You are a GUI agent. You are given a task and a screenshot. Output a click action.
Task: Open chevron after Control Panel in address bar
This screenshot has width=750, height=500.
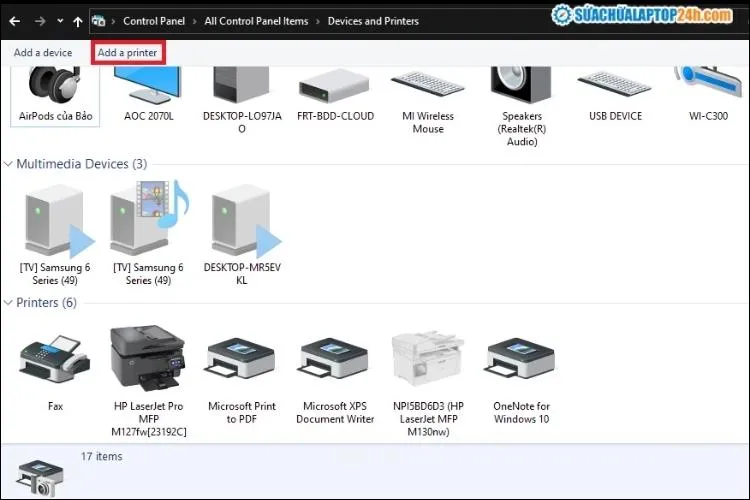point(195,22)
